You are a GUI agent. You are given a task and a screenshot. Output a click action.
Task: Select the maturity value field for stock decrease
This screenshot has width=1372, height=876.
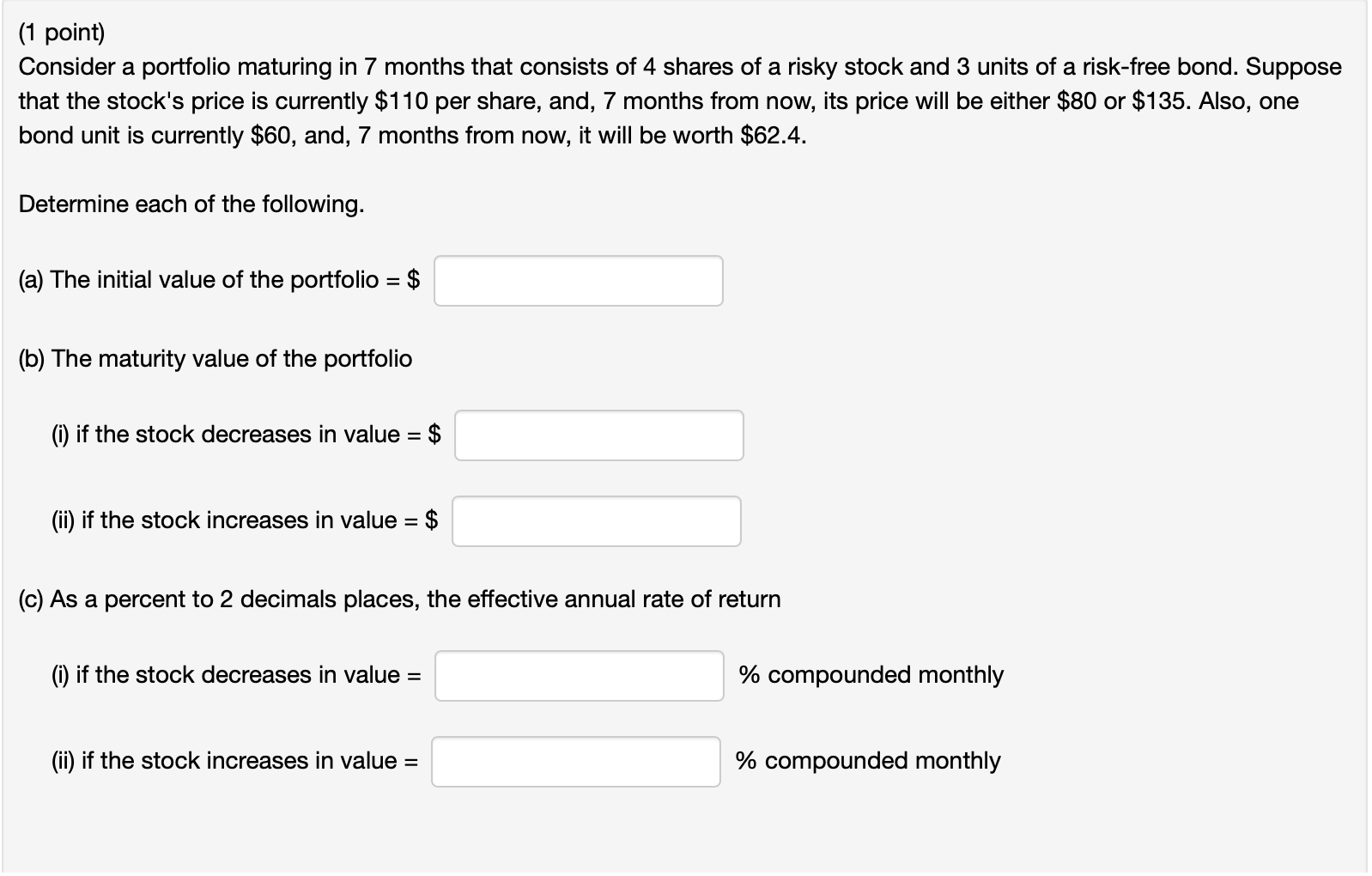coord(598,435)
